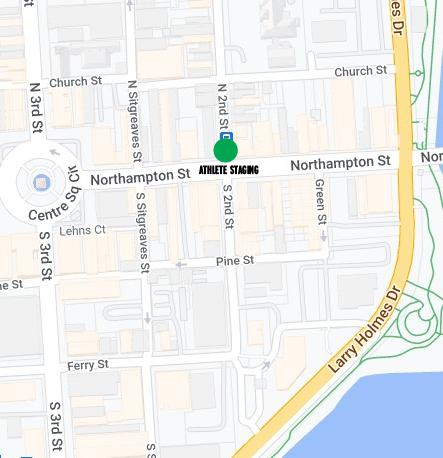Viewport: 443px width, 458px height.
Task: Select the Pine St street label
Action: pyautogui.click(x=235, y=261)
